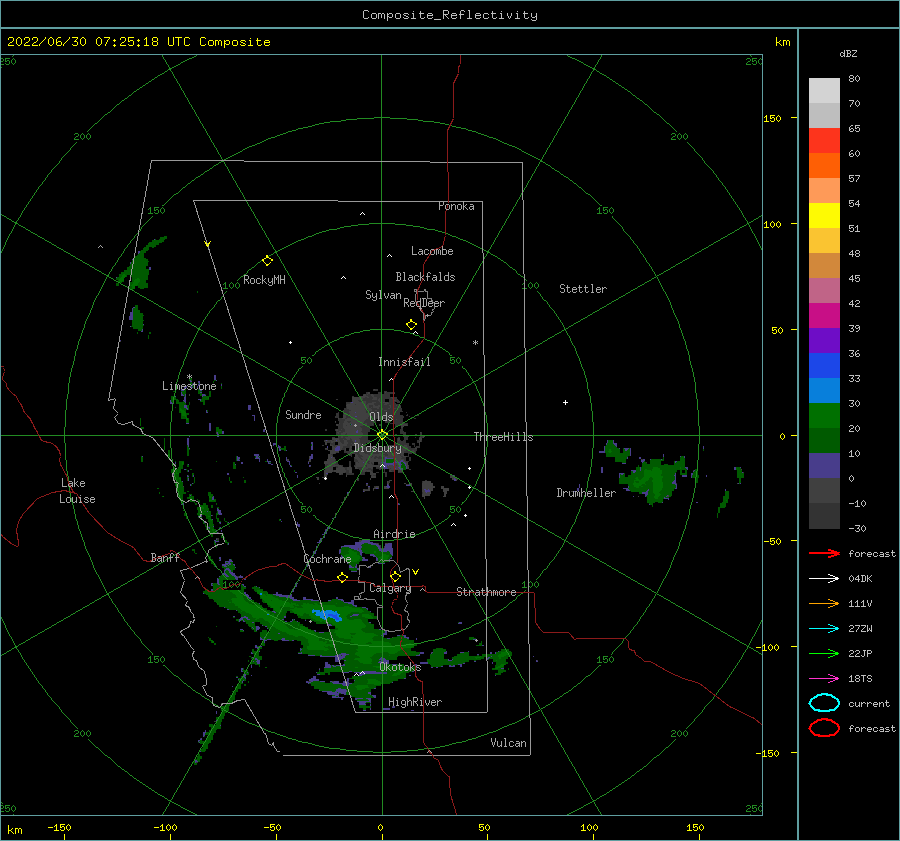Click the 20 dBZ green color swatch

pos(824,416)
